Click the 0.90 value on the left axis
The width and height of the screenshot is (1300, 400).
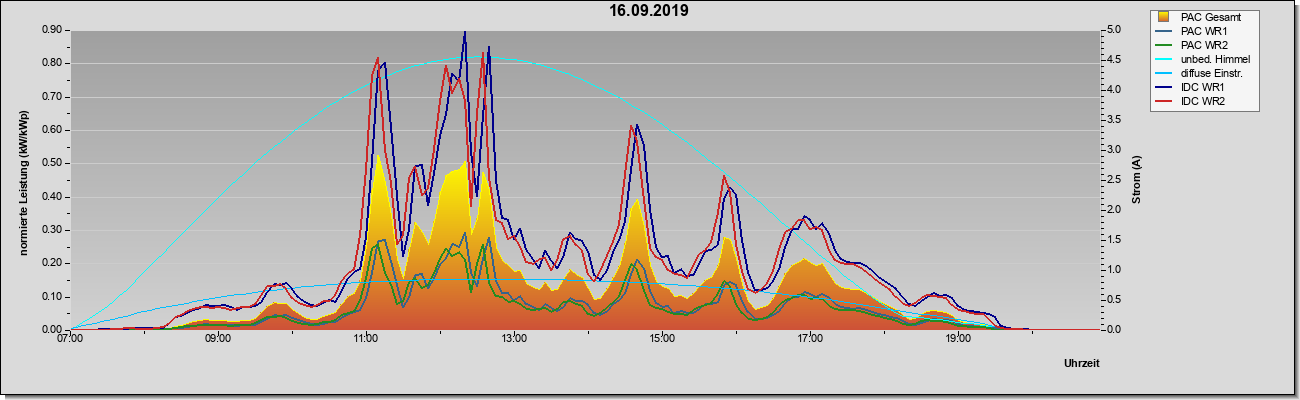click(51, 30)
